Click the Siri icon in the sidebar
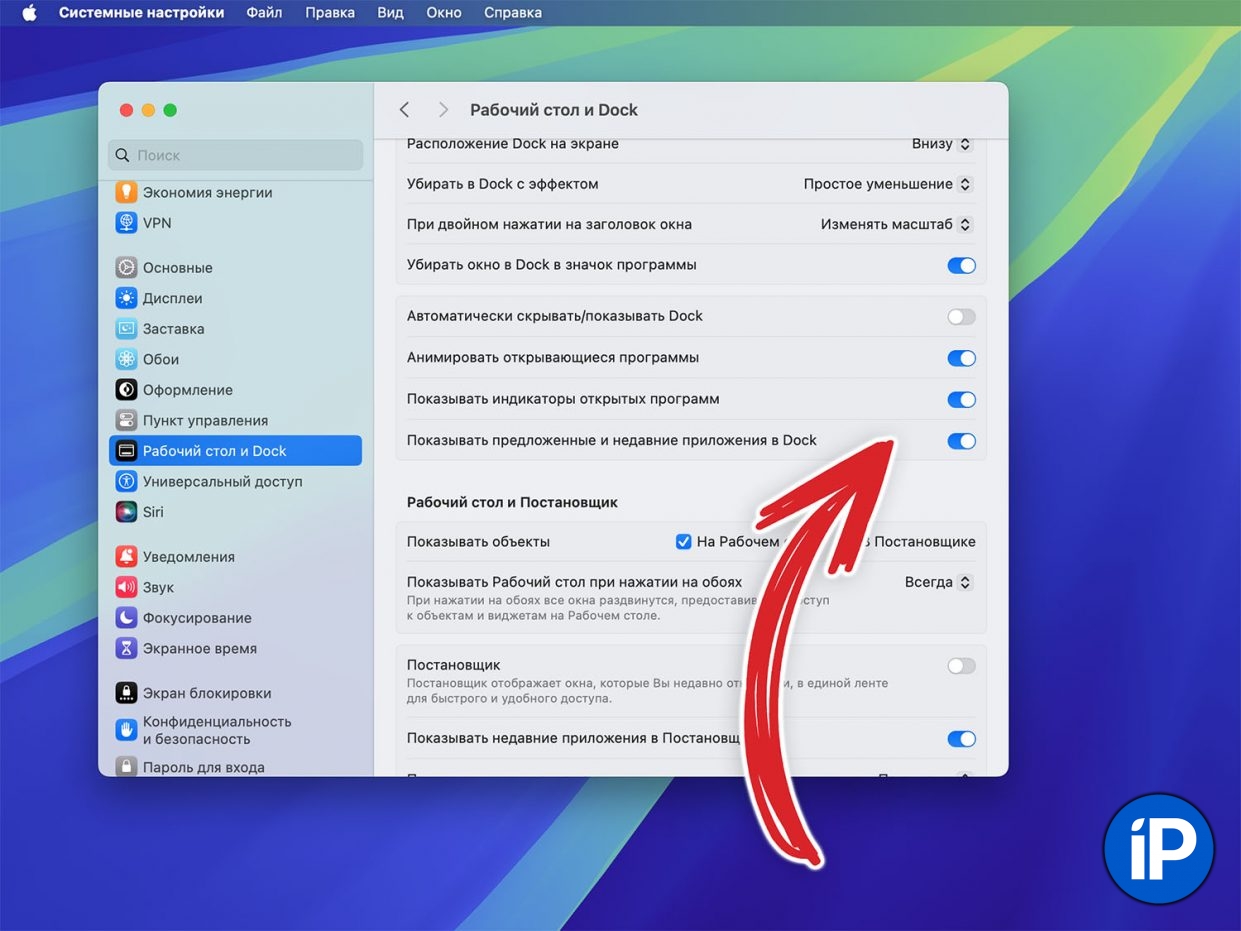Viewport: 1241px width, 931px height. (x=126, y=512)
